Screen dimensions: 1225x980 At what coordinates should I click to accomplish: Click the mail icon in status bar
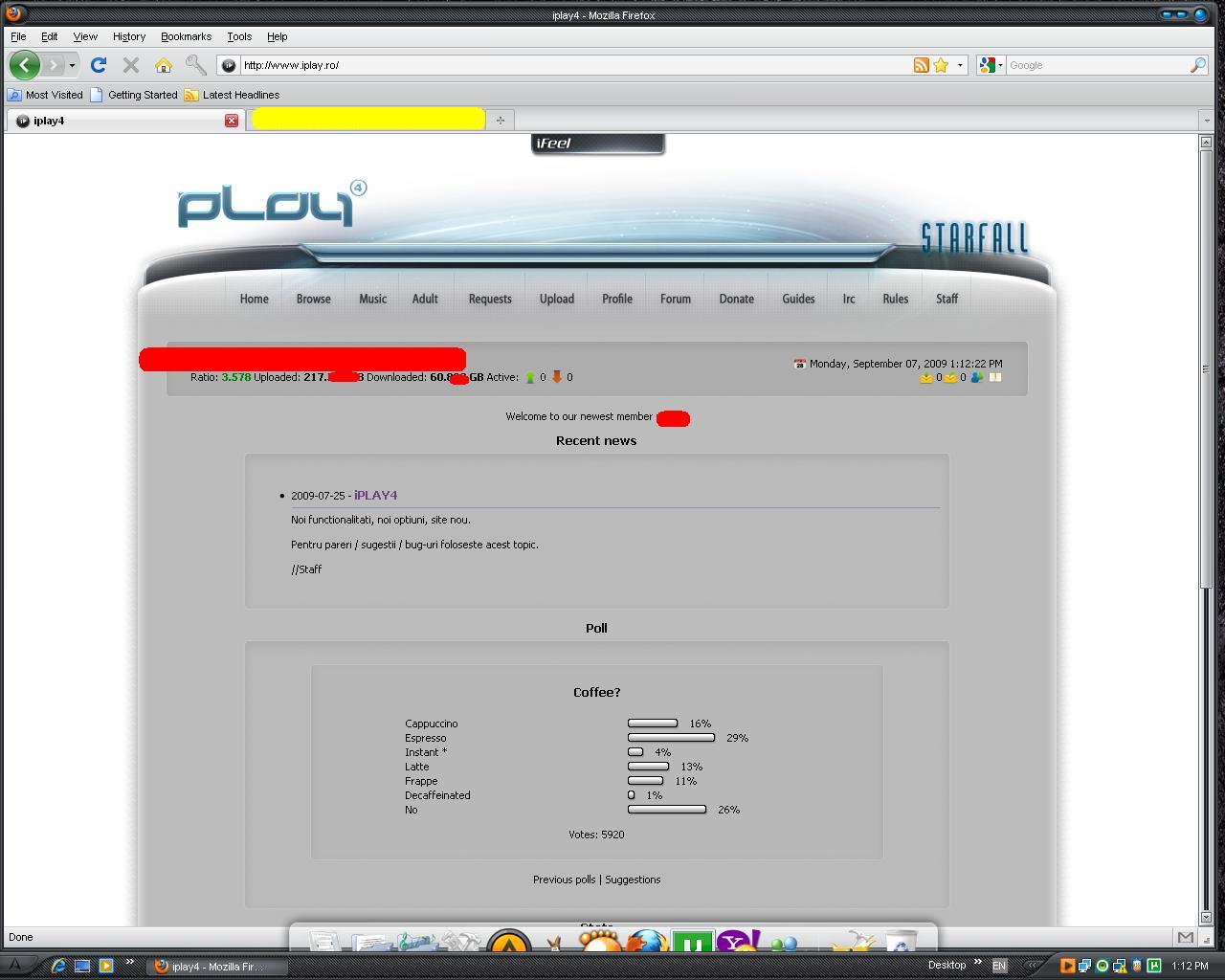coord(1186,937)
